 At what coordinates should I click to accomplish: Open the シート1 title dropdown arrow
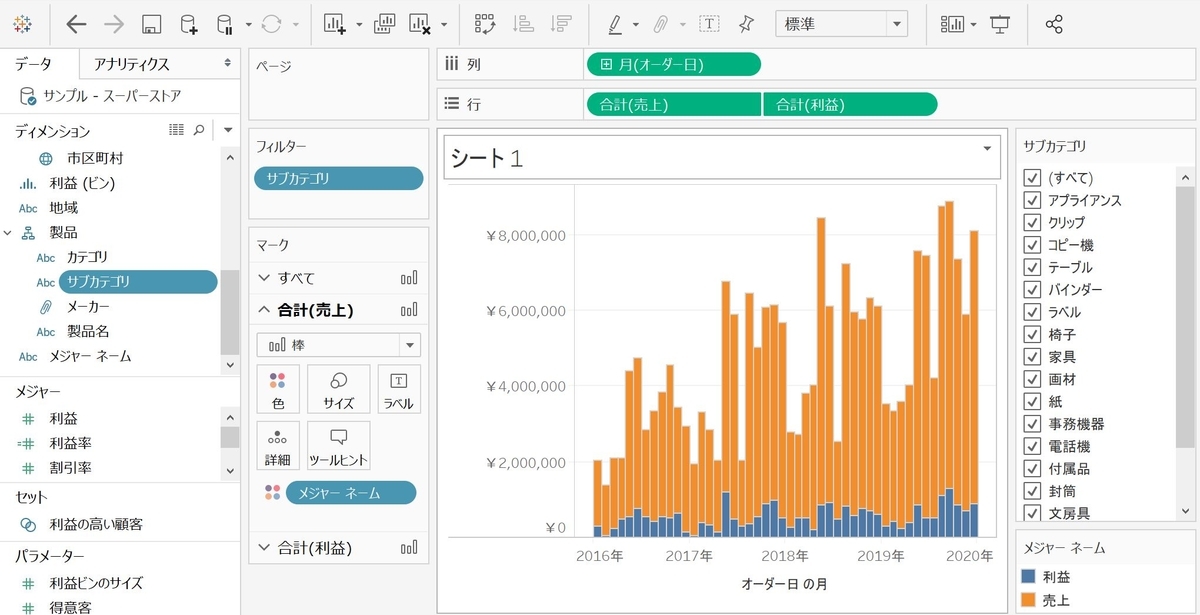coord(988,147)
